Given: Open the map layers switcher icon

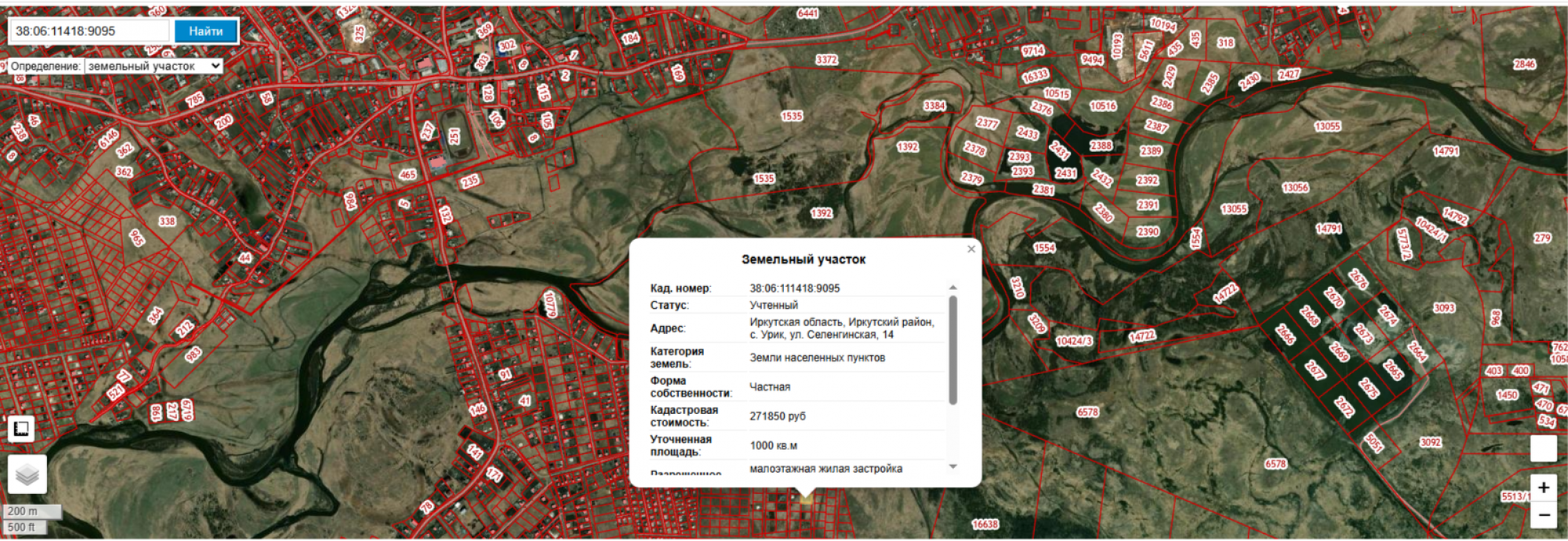Looking at the screenshot, I should (27, 474).
